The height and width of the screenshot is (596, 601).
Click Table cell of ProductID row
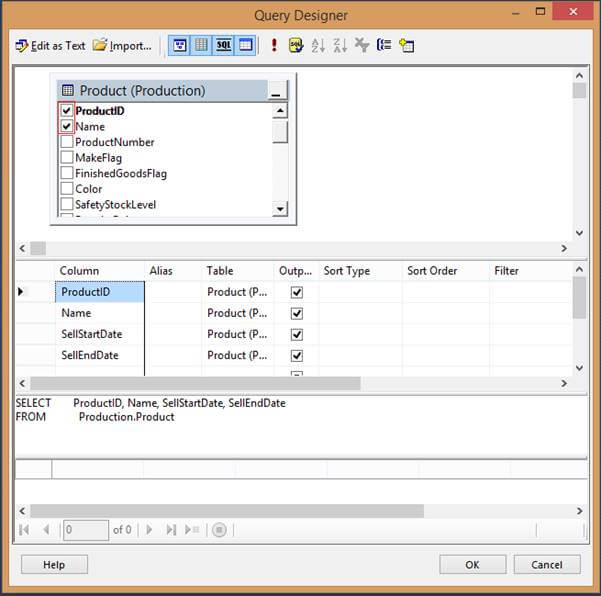(x=238, y=292)
